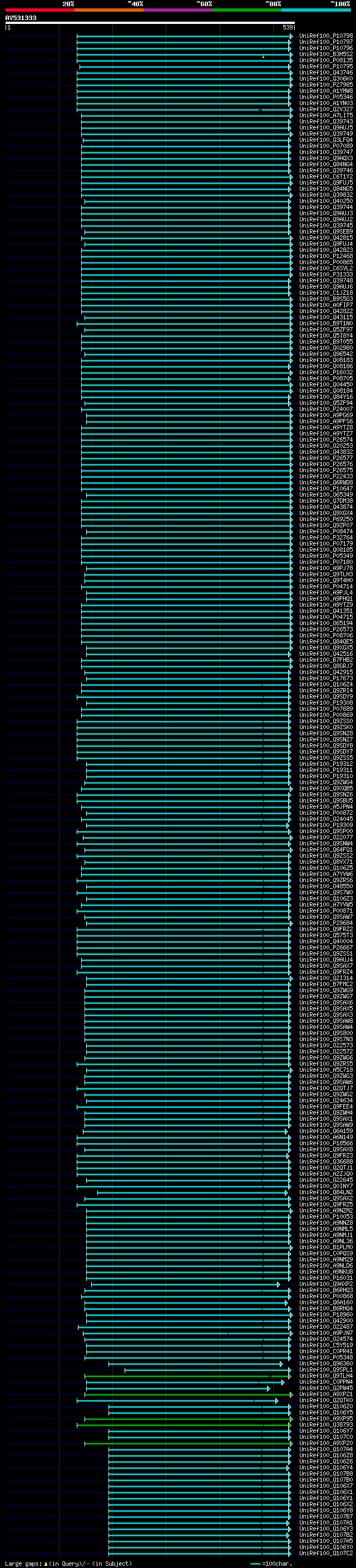Viewport: 356px width, 1568px height.
Task: Click the AV531333 query name
Action: point(21,18)
